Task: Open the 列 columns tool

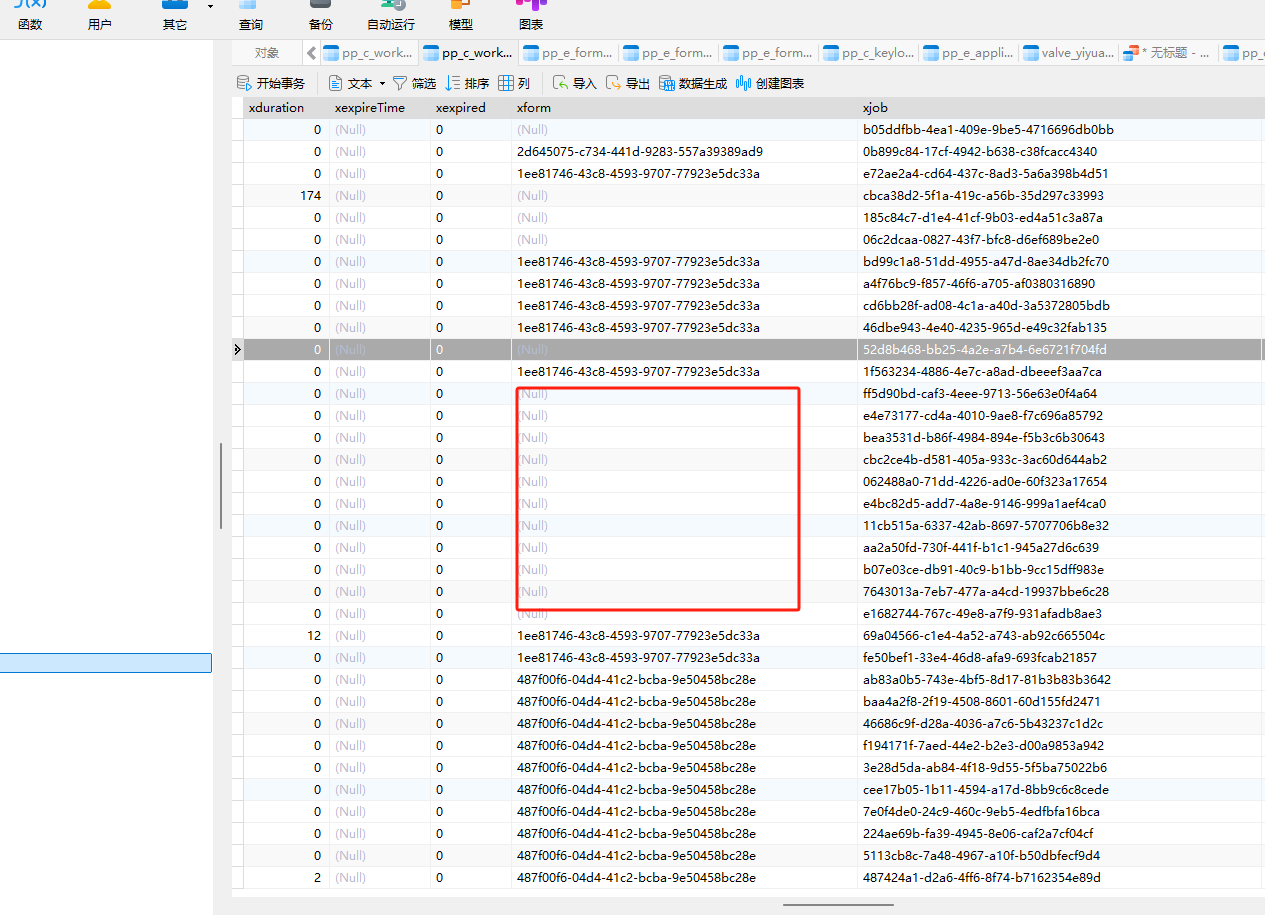Action: pyautogui.click(x=514, y=84)
